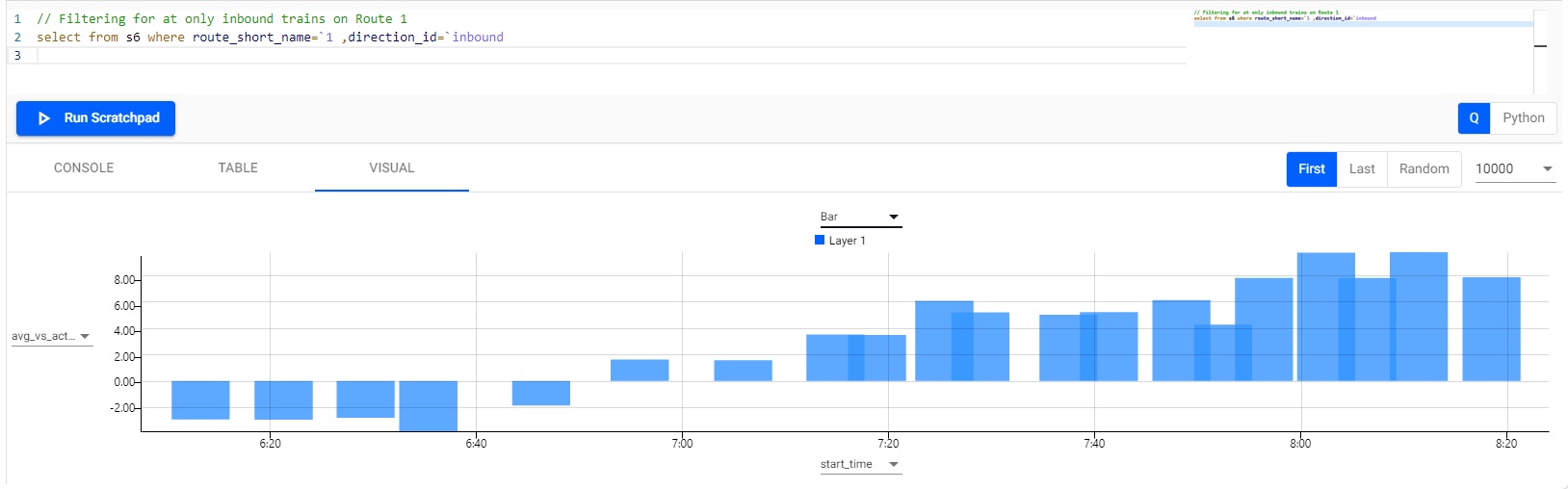Click the blue Layer 1 legend swatch
Viewport: 1568px width, 489px height.
pyautogui.click(x=820, y=241)
